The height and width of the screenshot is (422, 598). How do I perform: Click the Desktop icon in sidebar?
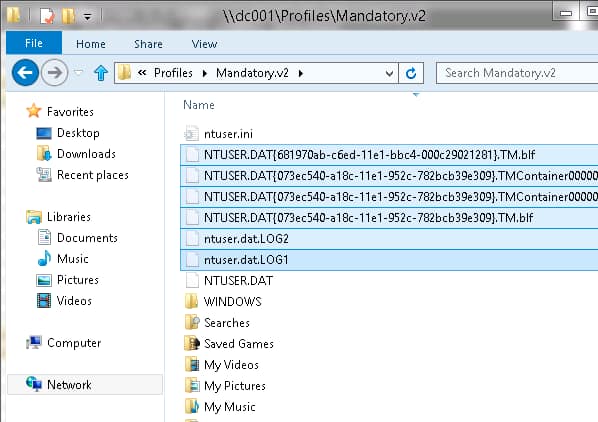(44, 133)
